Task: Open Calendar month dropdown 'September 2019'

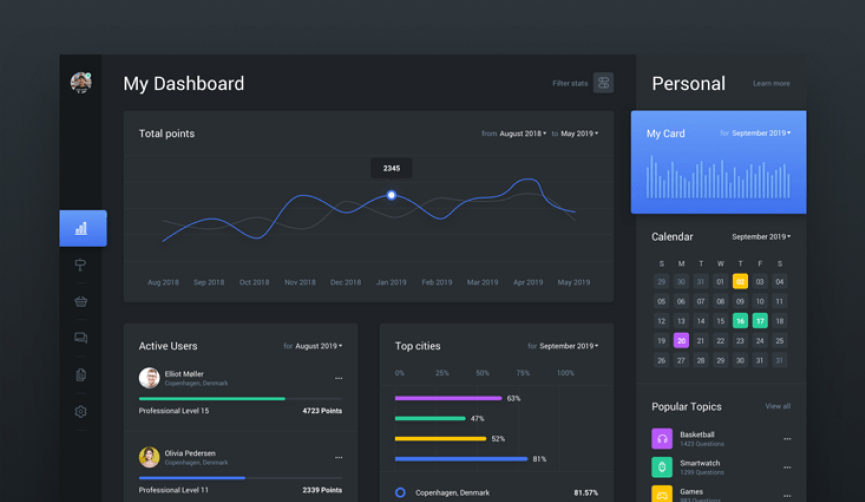Action: pos(761,237)
